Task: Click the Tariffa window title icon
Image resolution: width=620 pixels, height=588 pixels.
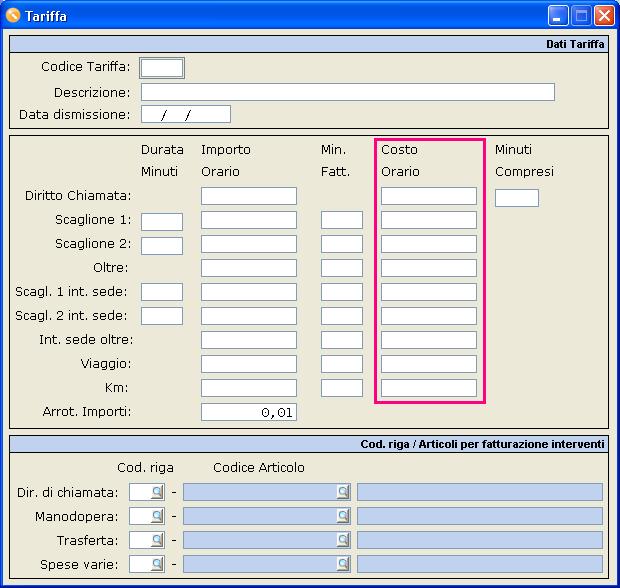Action: pos(13,16)
